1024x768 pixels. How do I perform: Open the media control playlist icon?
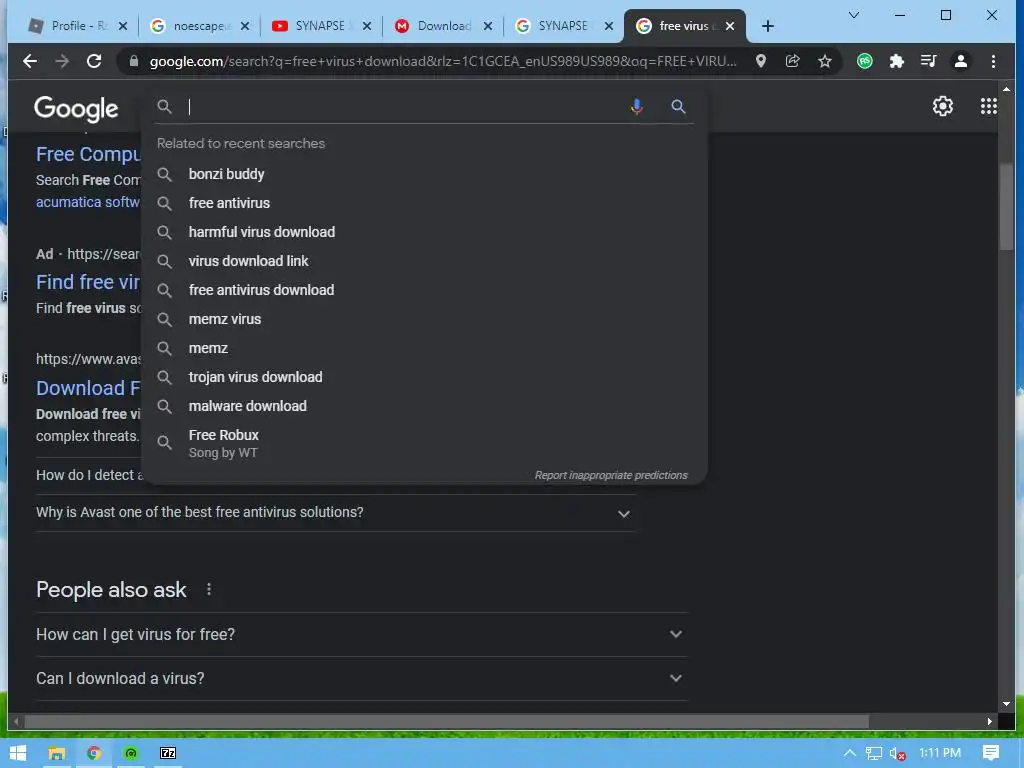click(928, 61)
